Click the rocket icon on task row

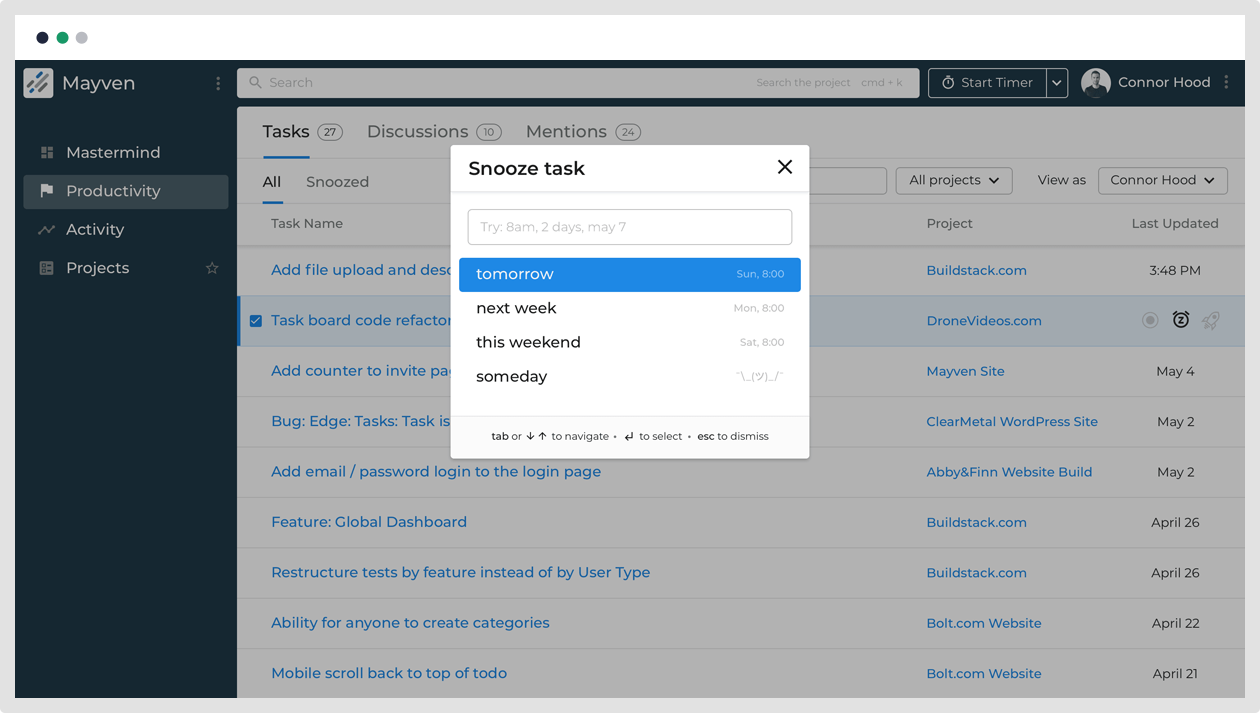1211,320
